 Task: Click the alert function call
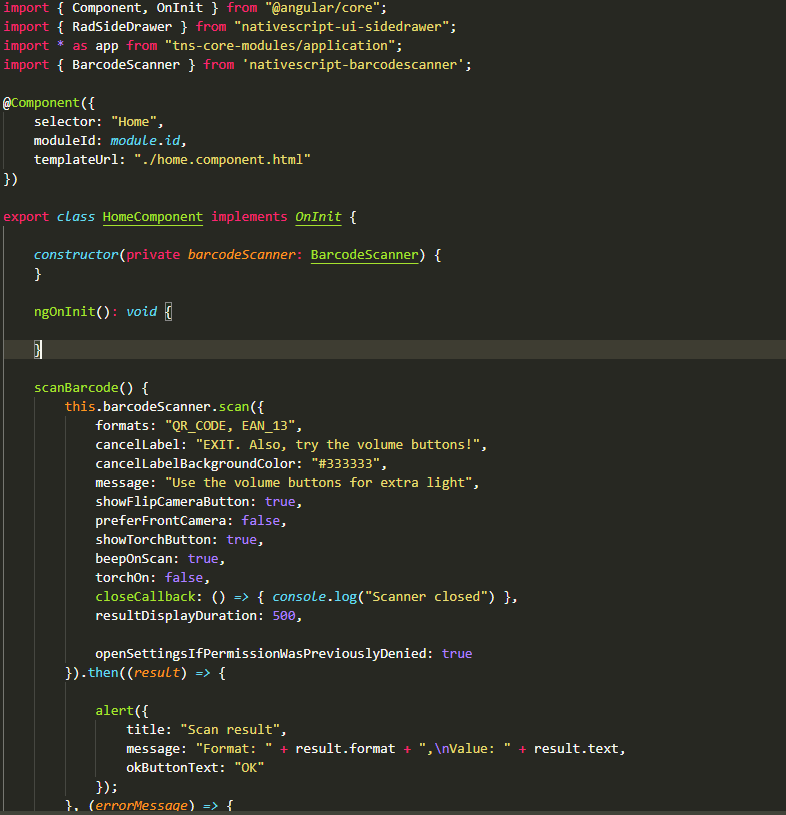[x=114, y=711]
